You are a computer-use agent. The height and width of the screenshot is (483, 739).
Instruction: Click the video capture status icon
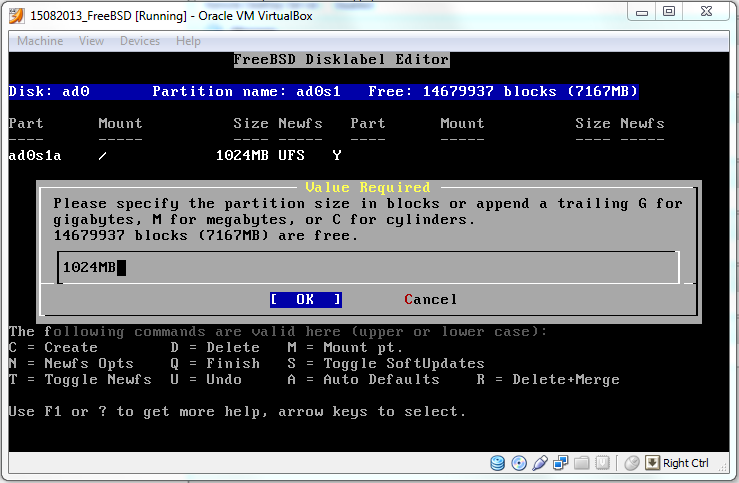pos(603,463)
